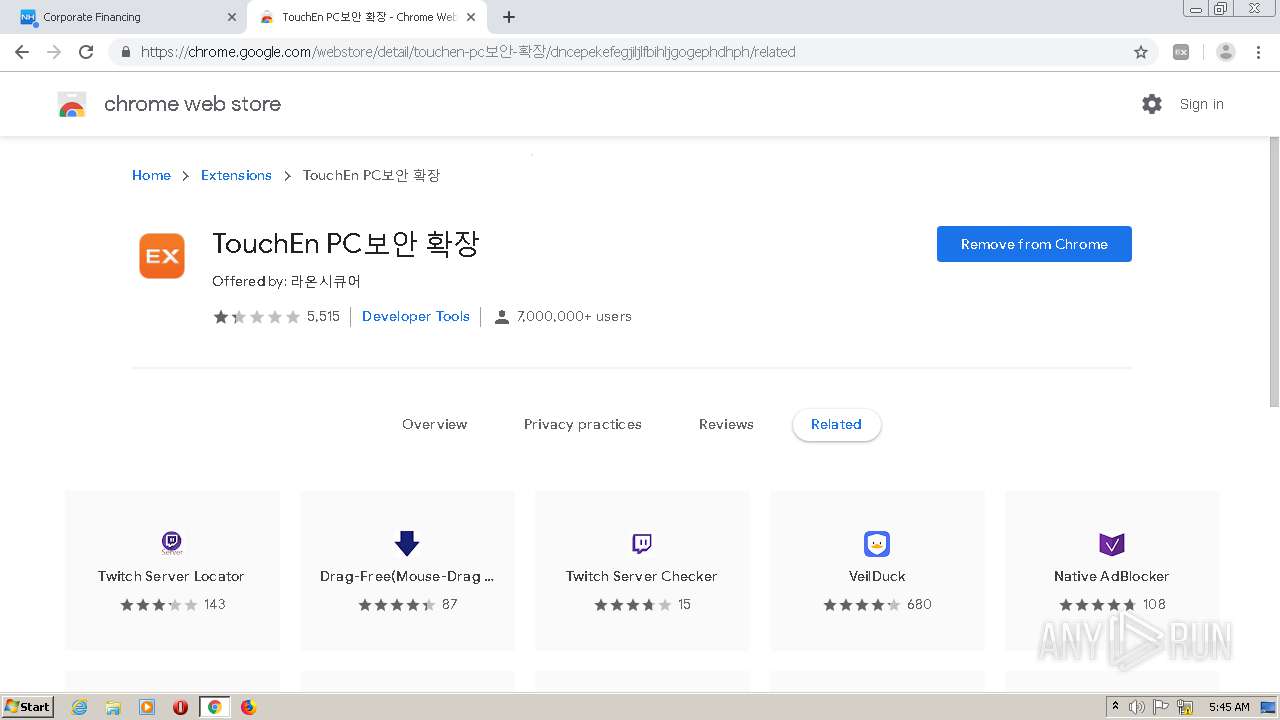Open Twitch Server Locator icon
This screenshot has width=1280, height=720.
coord(172,544)
